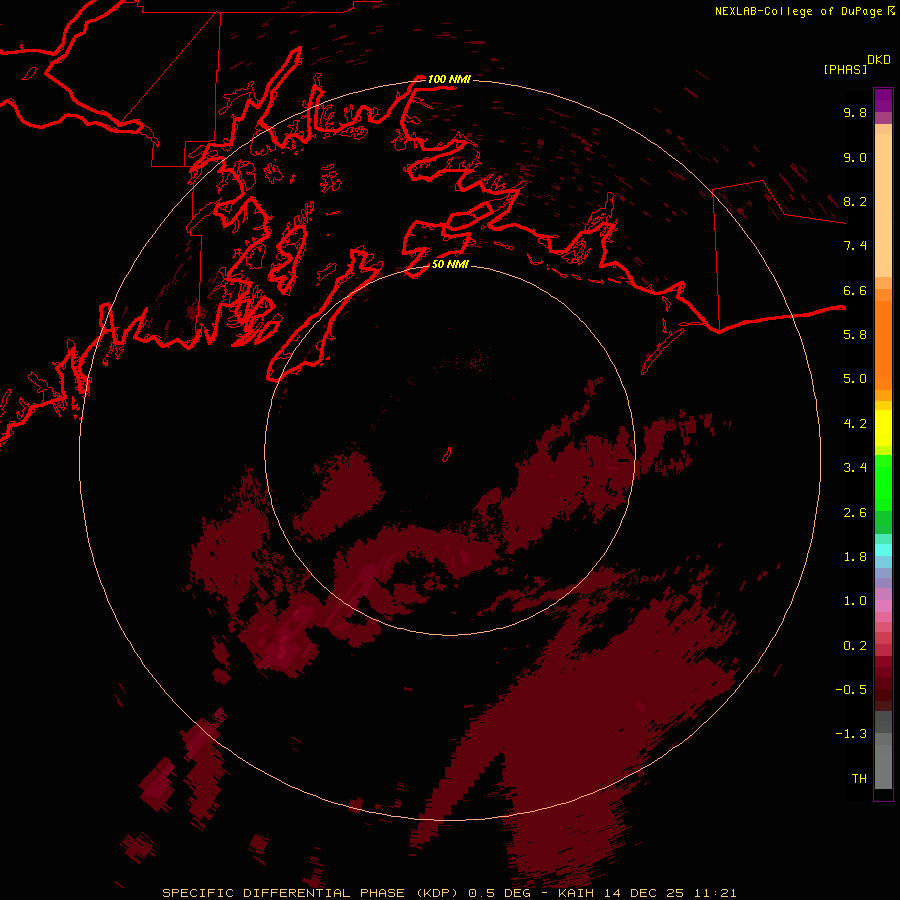This screenshot has width=900, height=900.
Task: Click the 9.0 value on the color scale
Action: [x=855, y=157]
